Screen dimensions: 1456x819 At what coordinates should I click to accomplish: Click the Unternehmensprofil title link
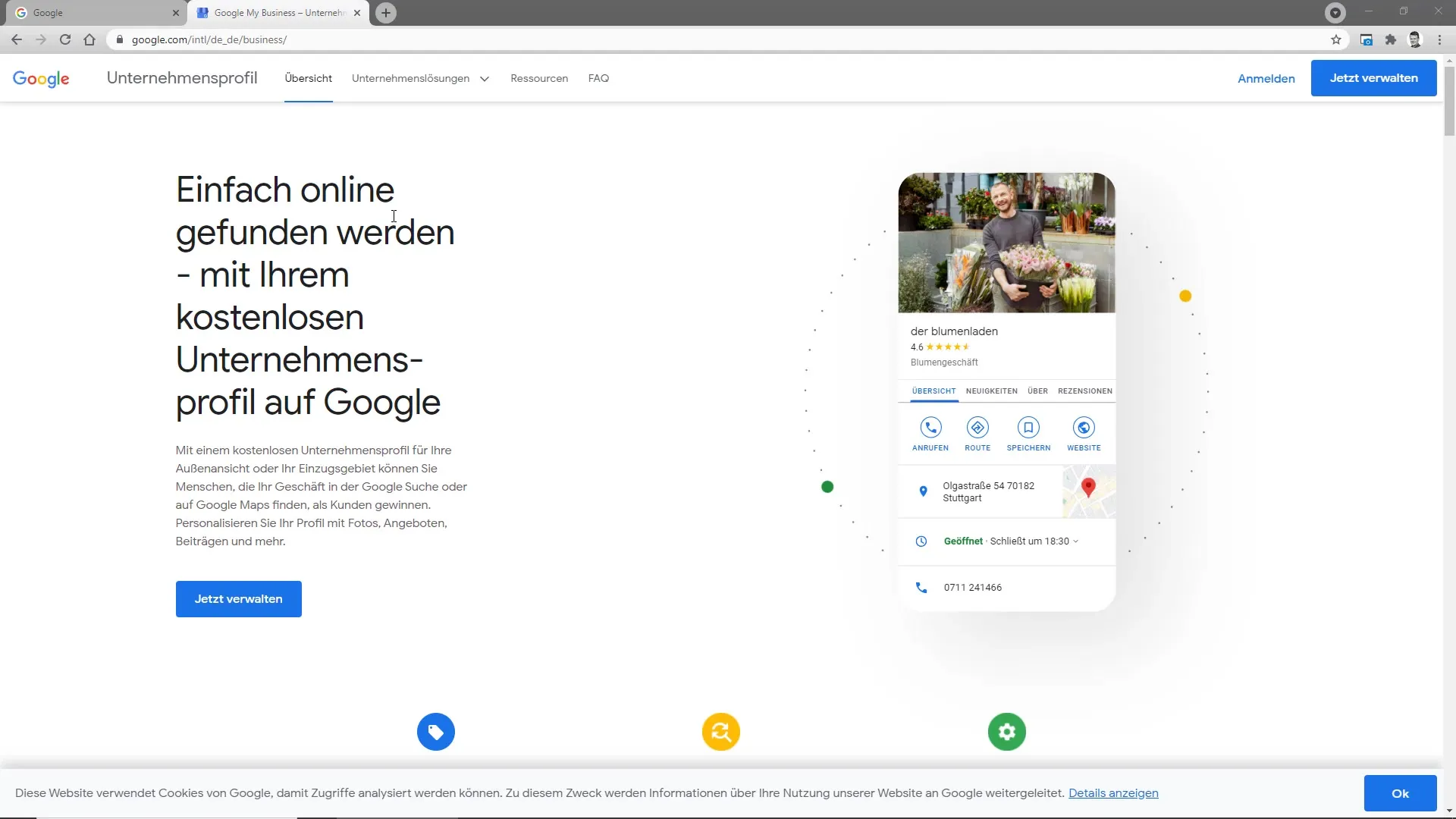(x=182, y=78)
